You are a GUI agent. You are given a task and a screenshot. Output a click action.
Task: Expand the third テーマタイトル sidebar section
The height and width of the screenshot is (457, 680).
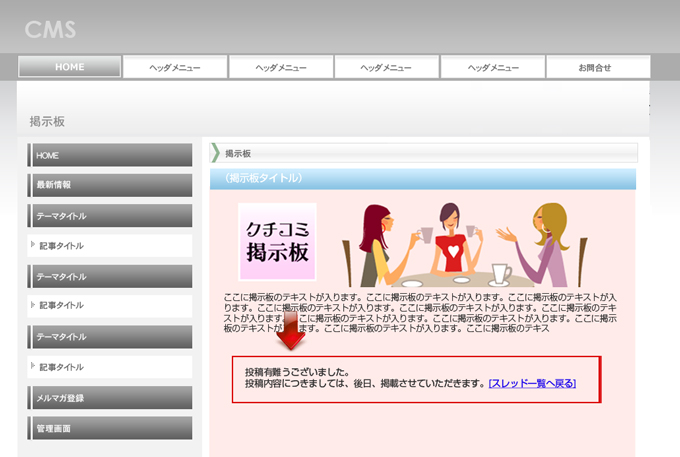click(109, 337)
